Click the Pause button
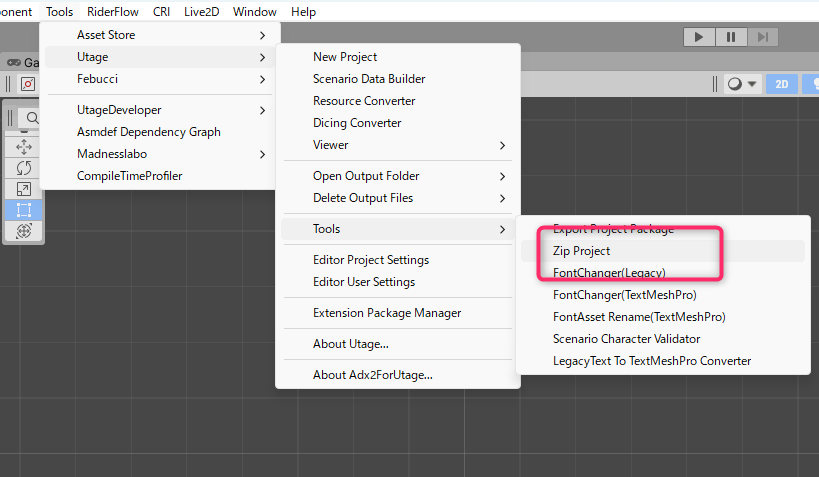 [731, 37]
